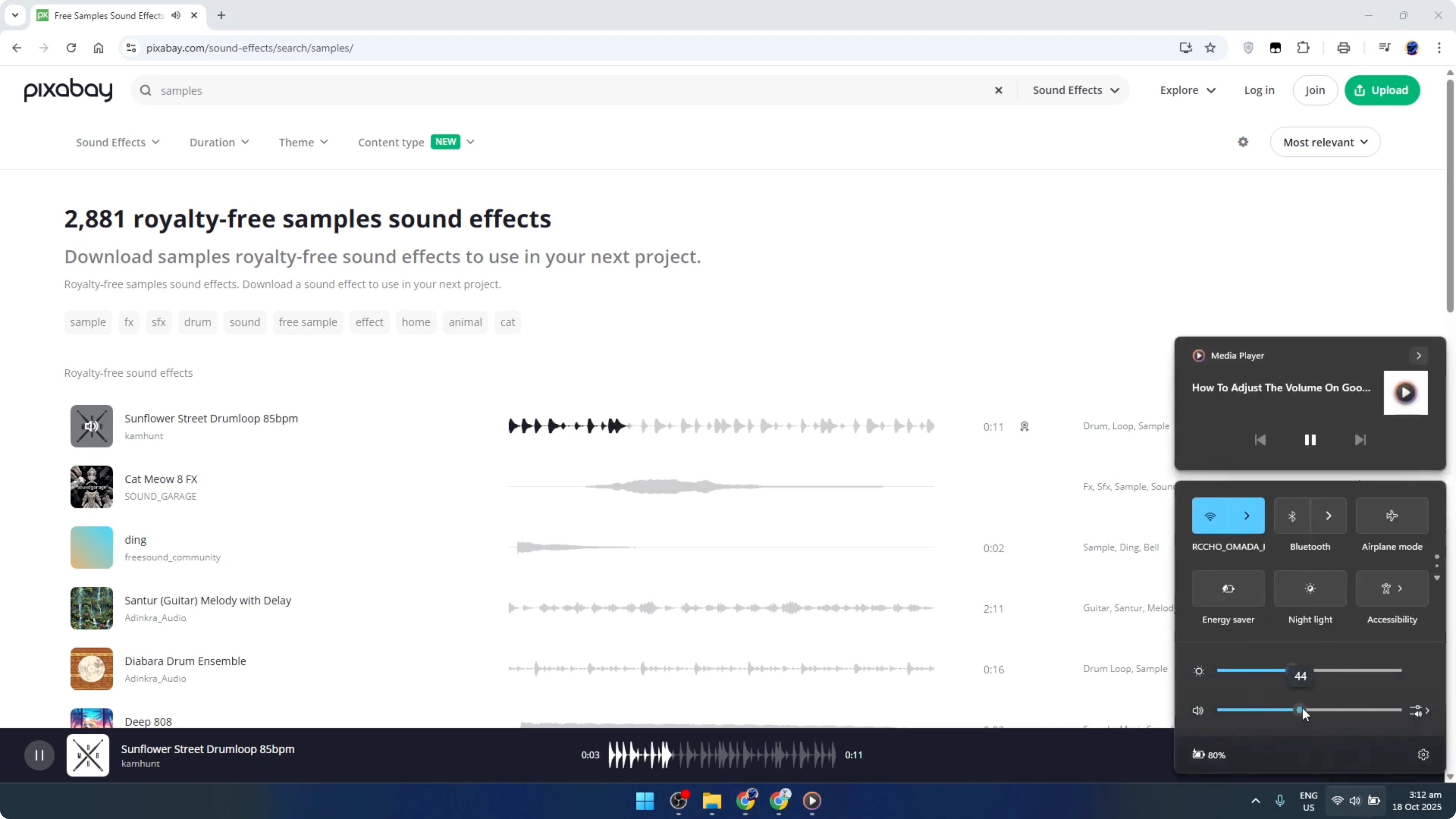Select the drum tag

(197, 322)
